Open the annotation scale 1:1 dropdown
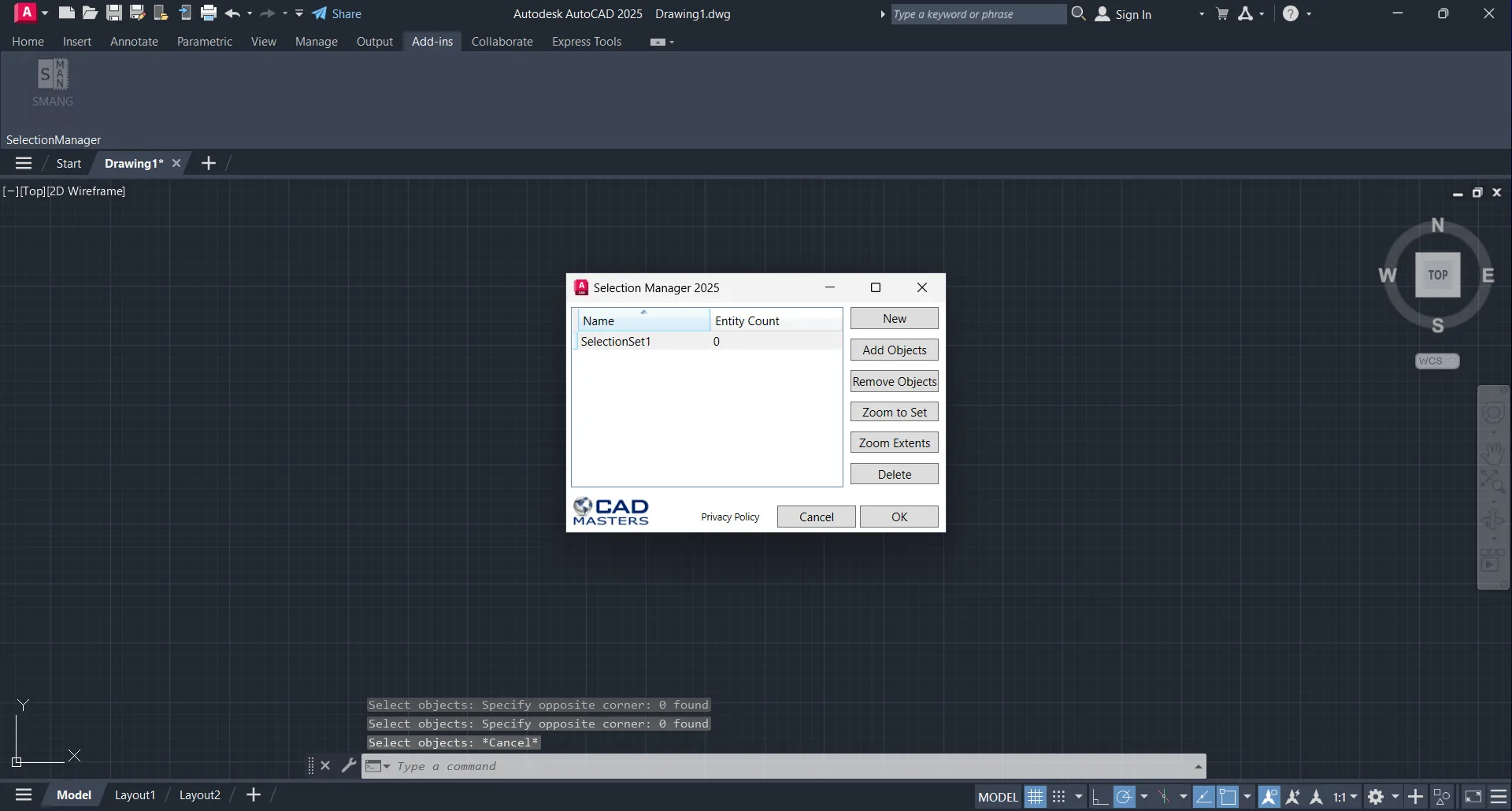The image size is (1512, 811). 1345,797
